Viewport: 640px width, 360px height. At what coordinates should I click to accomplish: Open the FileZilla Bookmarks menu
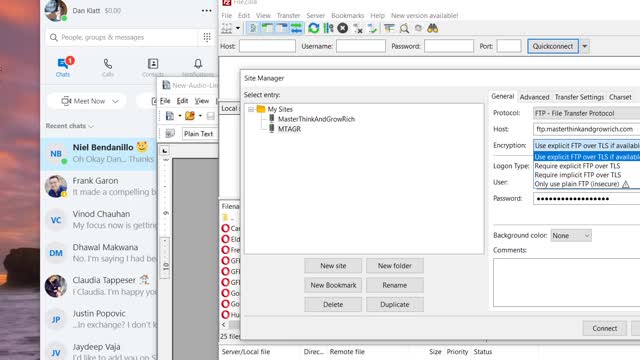(x=347, y=16)
